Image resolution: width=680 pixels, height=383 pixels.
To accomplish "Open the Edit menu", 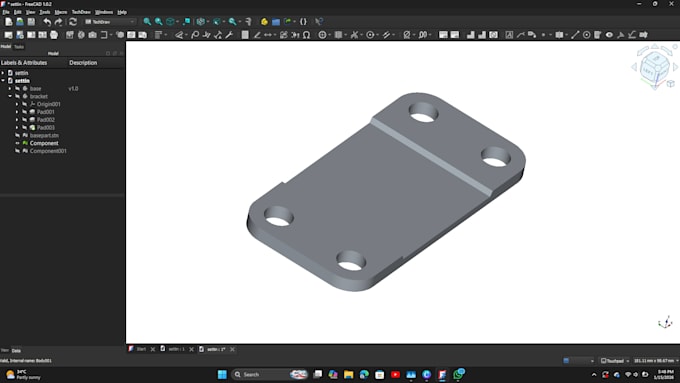I will [17, 12].
